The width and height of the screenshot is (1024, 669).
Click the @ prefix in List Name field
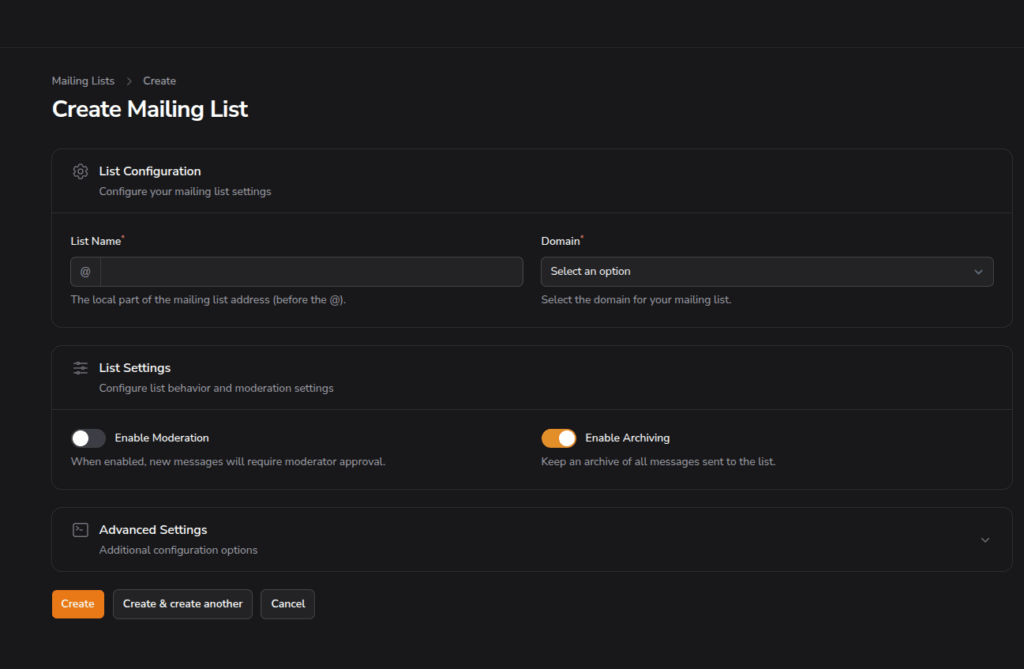pos(85,272)
